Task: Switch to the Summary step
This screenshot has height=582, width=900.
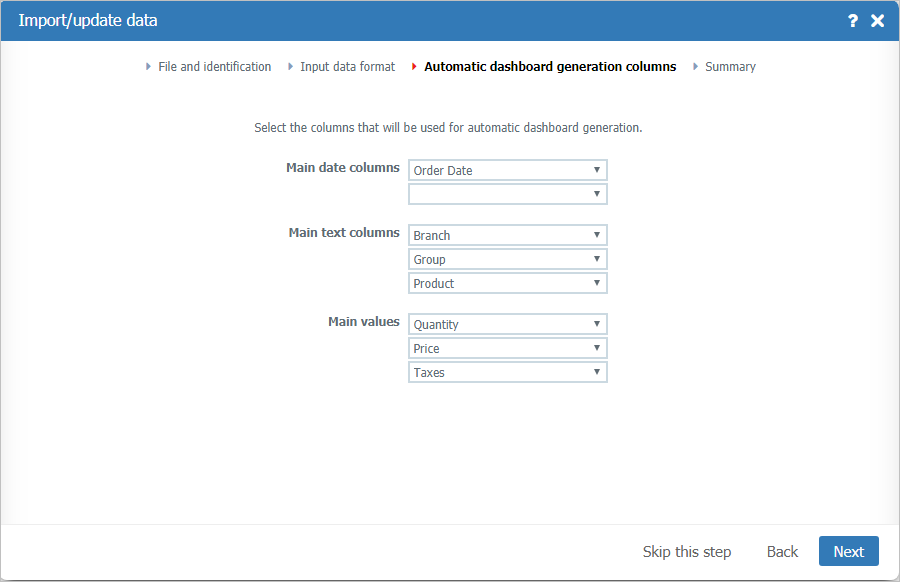Action: pos(730,66)
